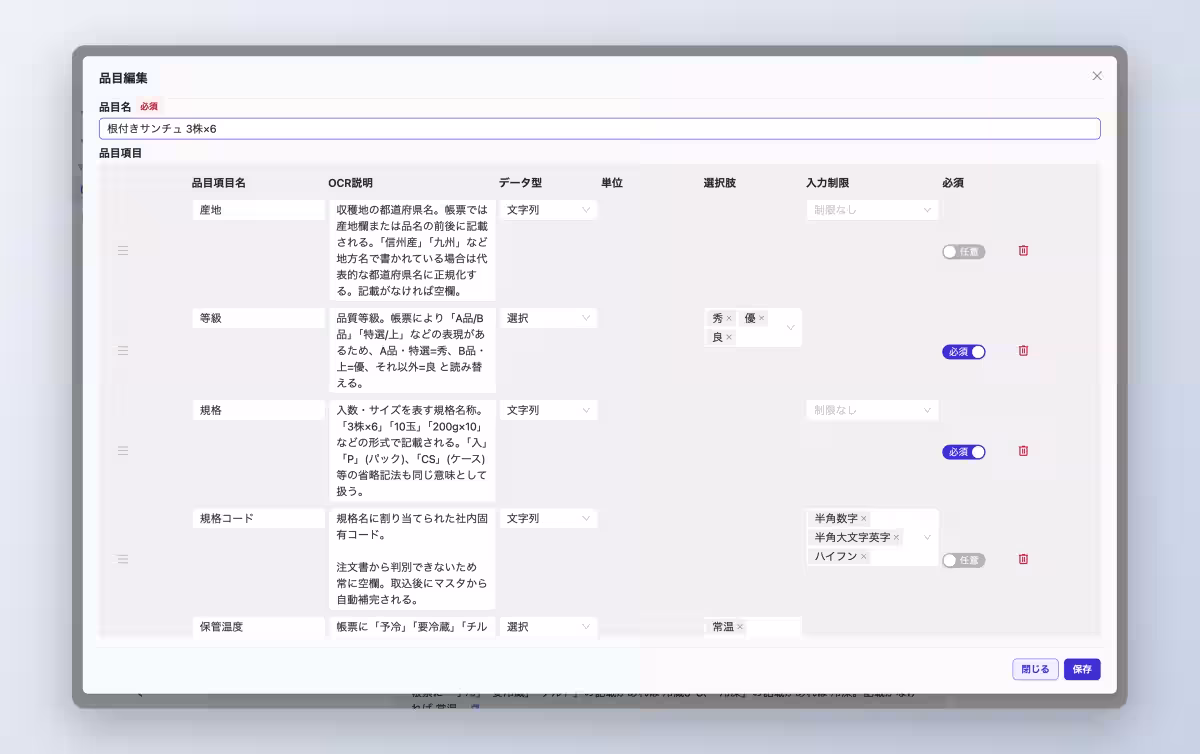1200x754 pixels.
Task: Click the データ型 column header
Action: pos(520,183)
